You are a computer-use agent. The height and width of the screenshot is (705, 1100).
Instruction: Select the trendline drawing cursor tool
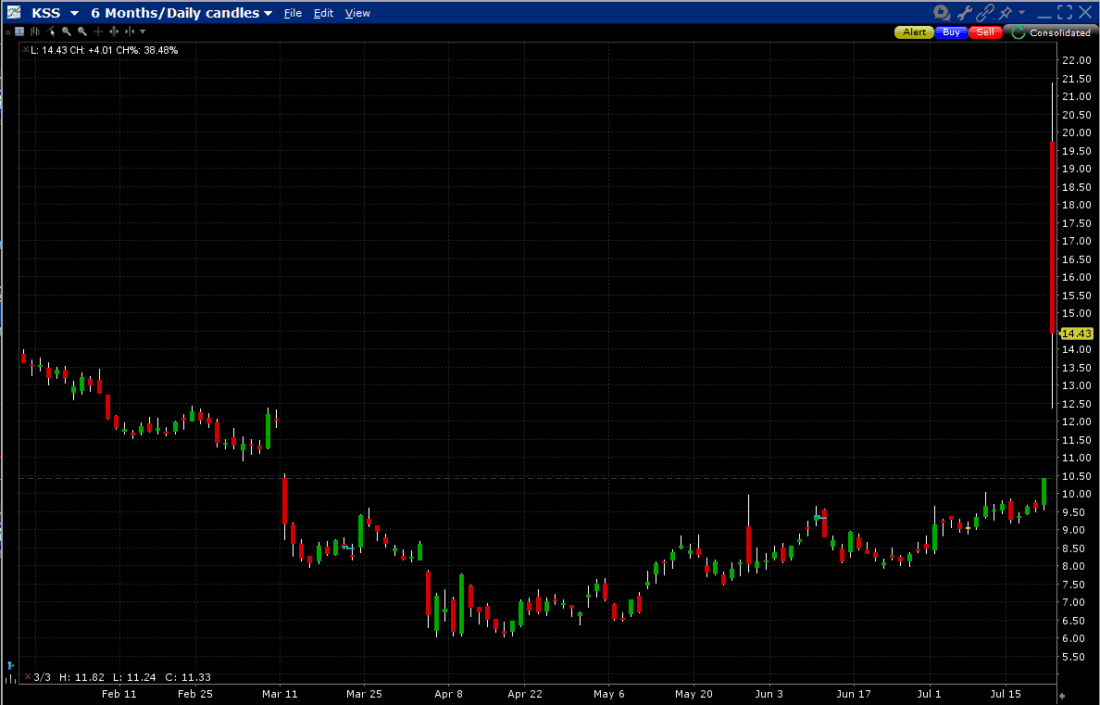[x=51, y=32]
